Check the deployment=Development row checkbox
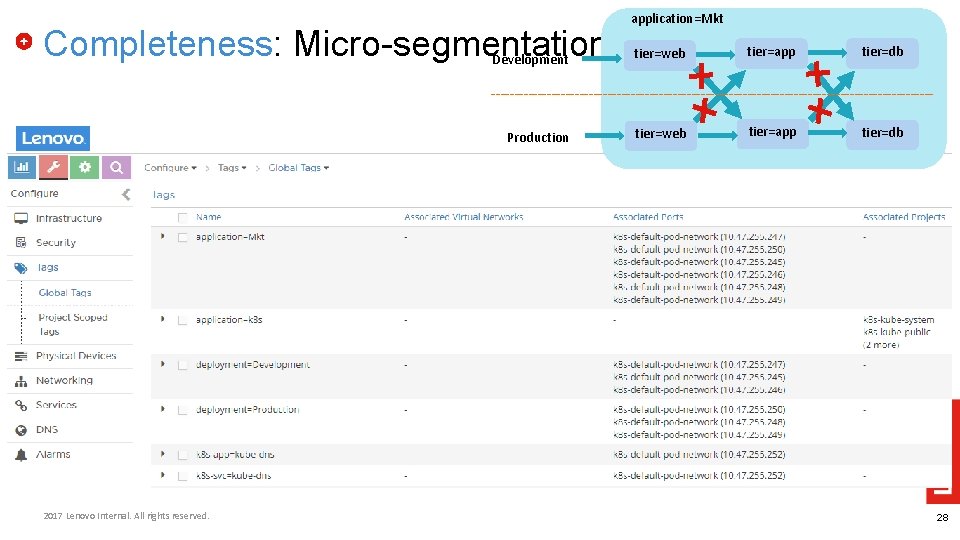Image resolution: width=960 pixels, height=540 pixels. [x=182, y=366]
